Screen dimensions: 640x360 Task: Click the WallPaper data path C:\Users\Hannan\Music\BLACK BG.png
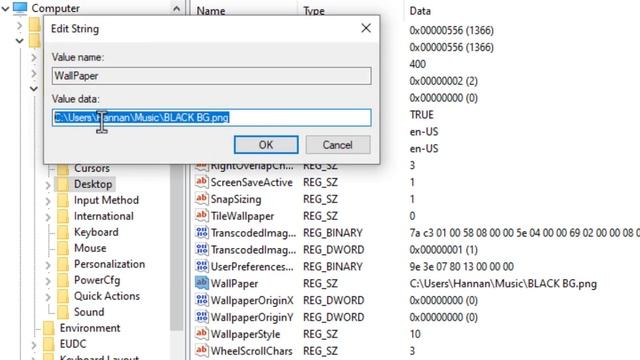pyautogui.click(x=503, y=284)
